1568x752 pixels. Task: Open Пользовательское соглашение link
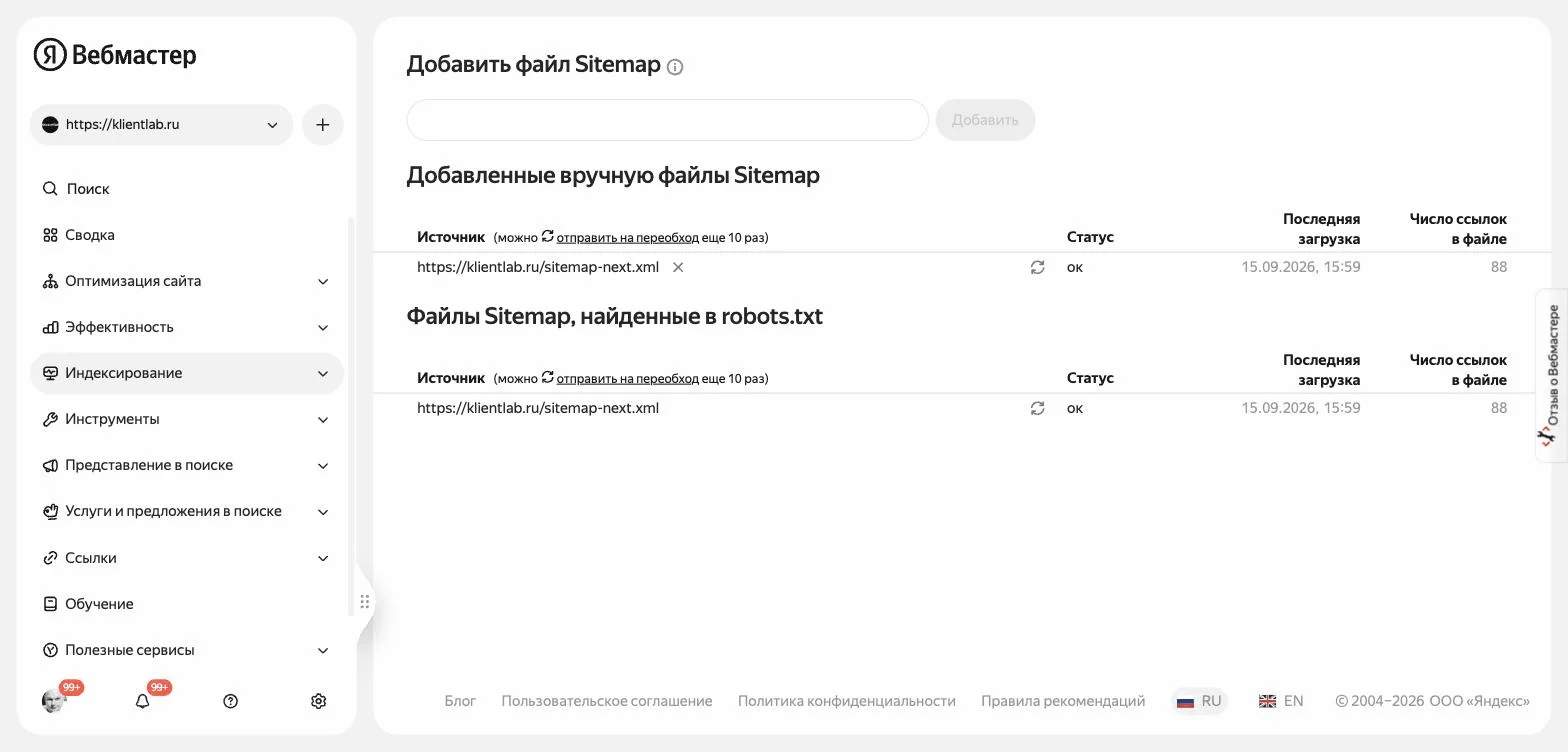[607, 701]
